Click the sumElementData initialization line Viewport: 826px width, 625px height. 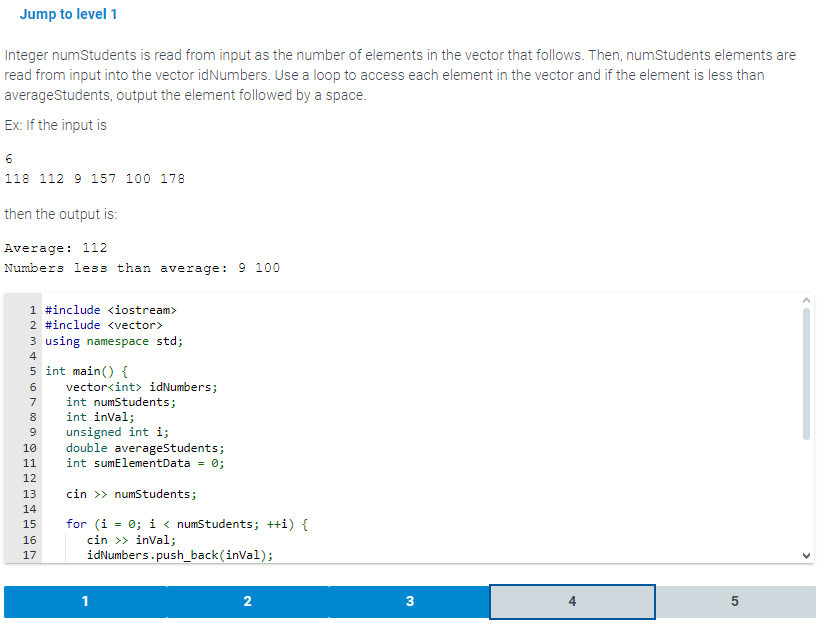(x=147, y=463)
